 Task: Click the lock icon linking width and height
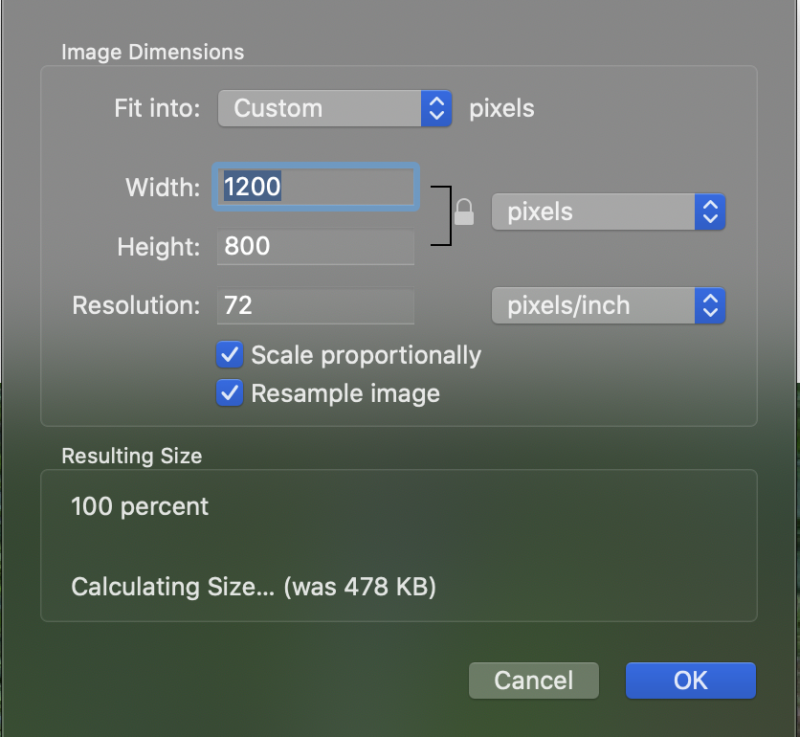(463, 212)
